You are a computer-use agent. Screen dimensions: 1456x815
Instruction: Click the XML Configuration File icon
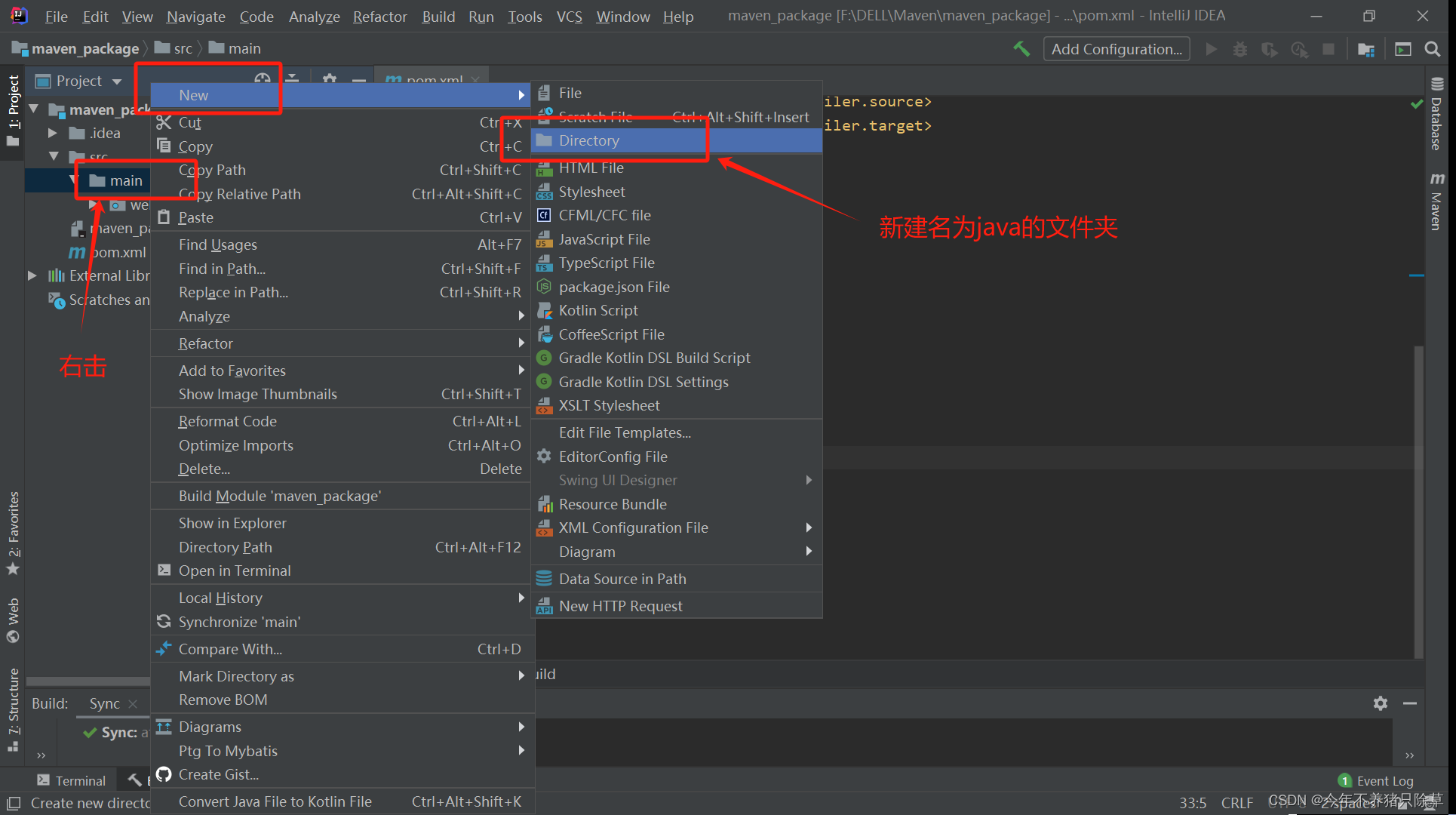point(543,527)
